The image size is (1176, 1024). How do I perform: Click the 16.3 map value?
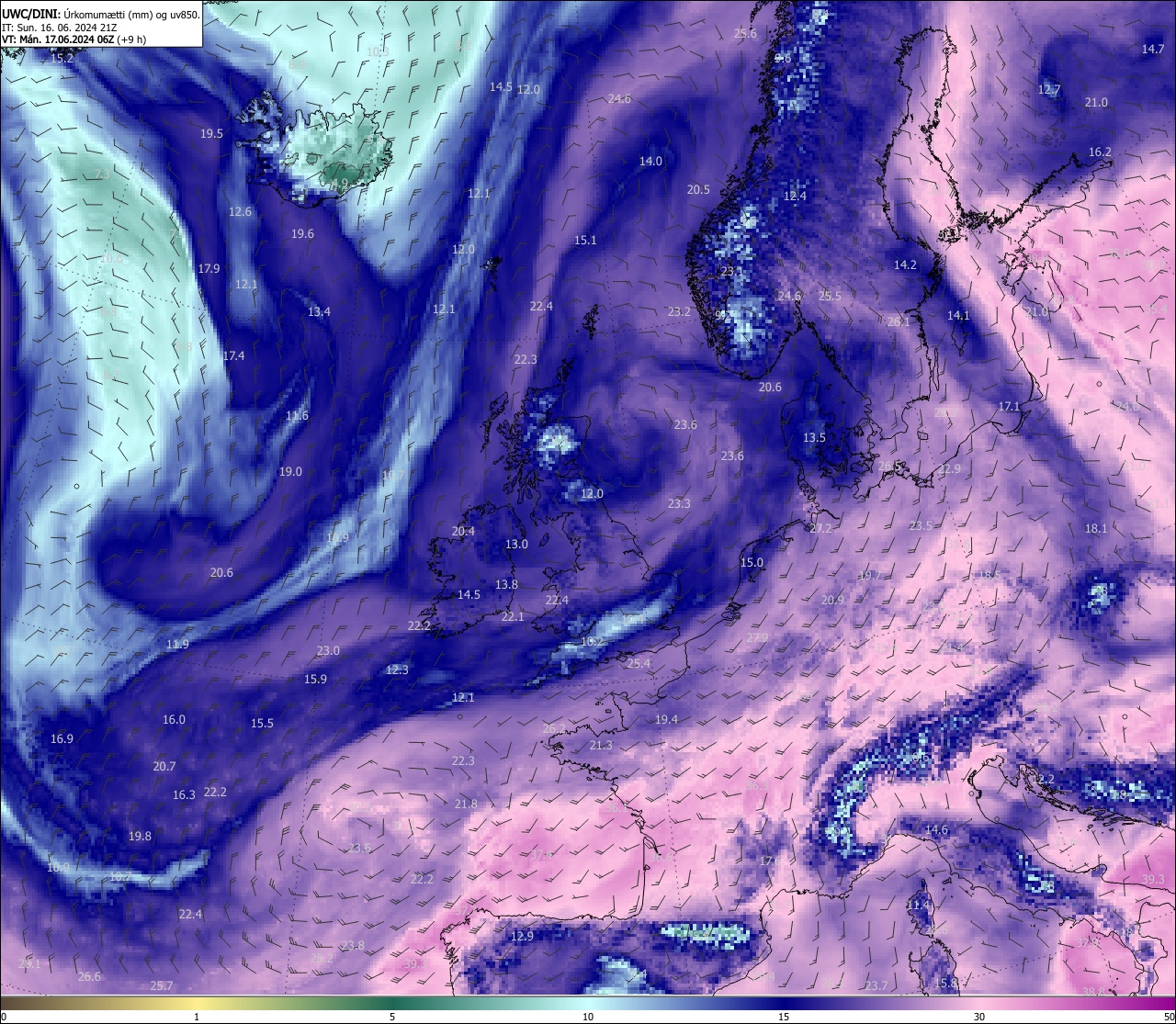coord(184,794)
